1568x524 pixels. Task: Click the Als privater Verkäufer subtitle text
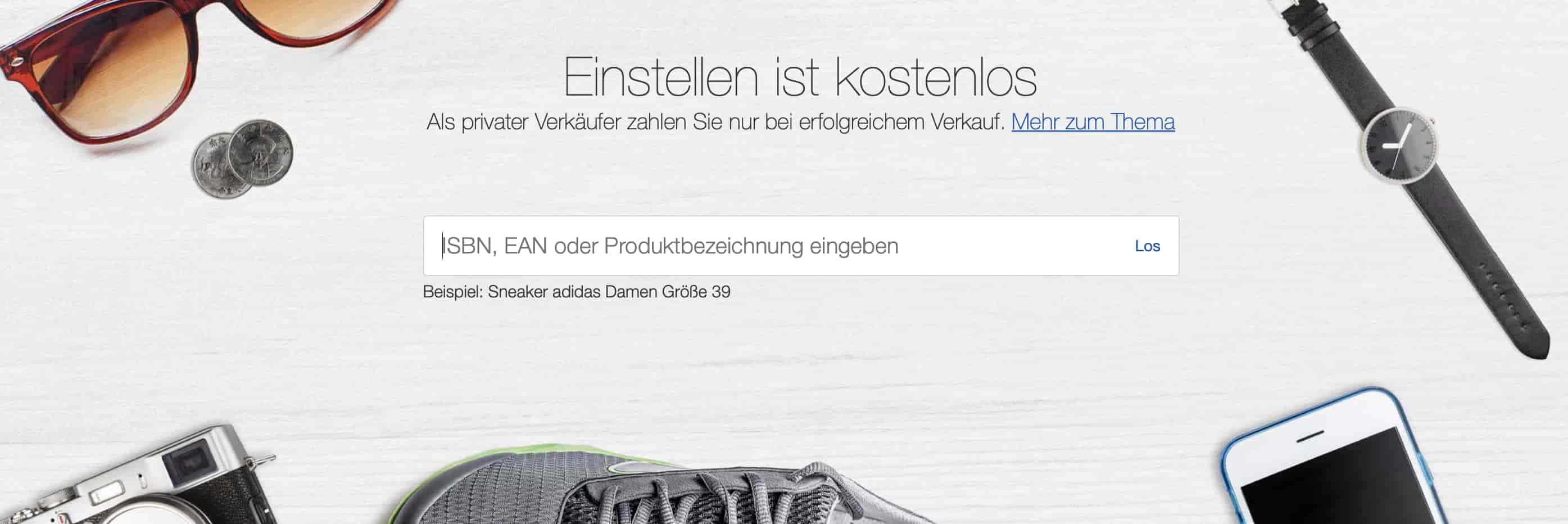pos(715,121)
